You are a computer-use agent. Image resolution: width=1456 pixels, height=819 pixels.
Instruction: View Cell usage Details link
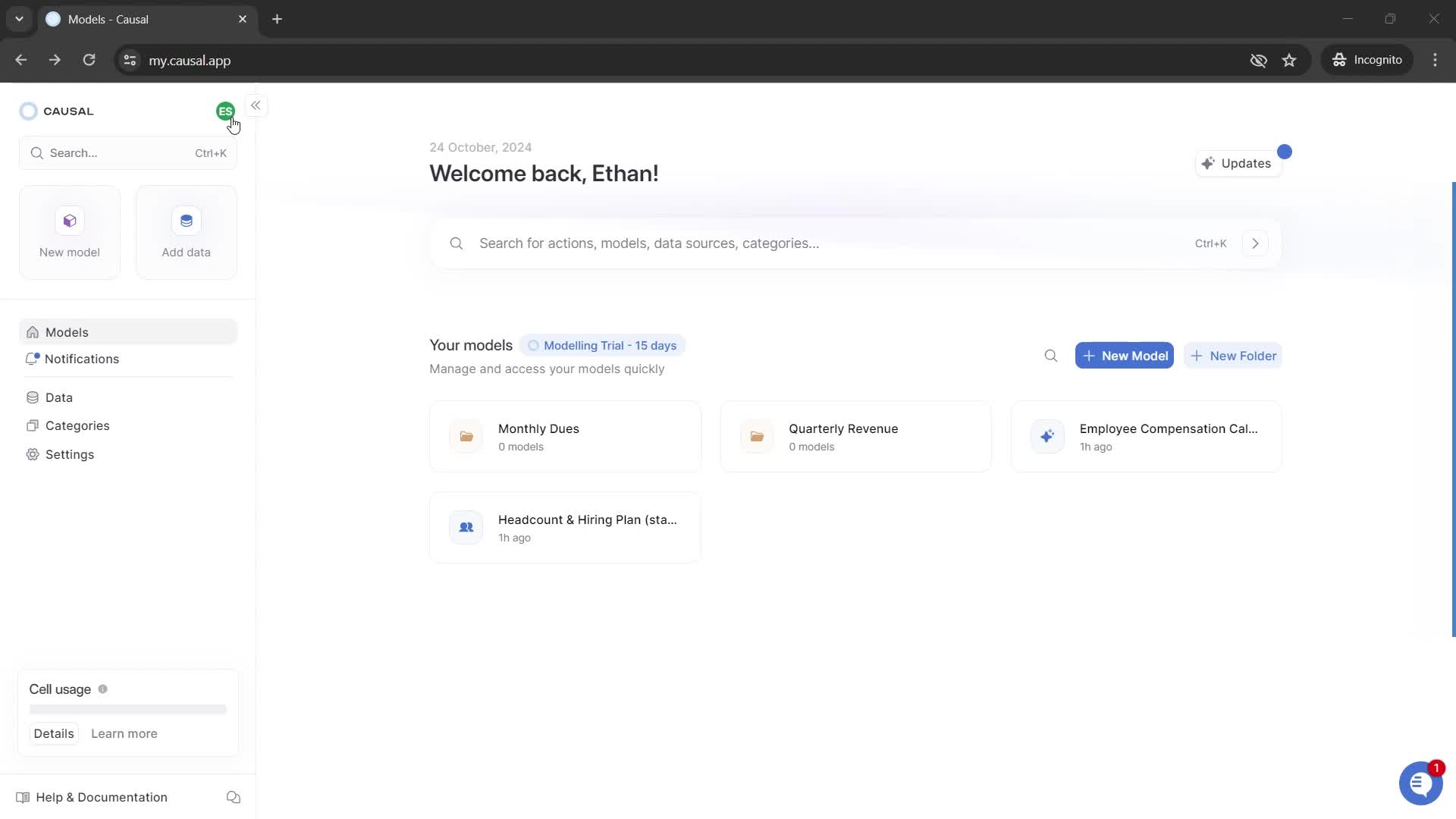click(x=53, y=733)
